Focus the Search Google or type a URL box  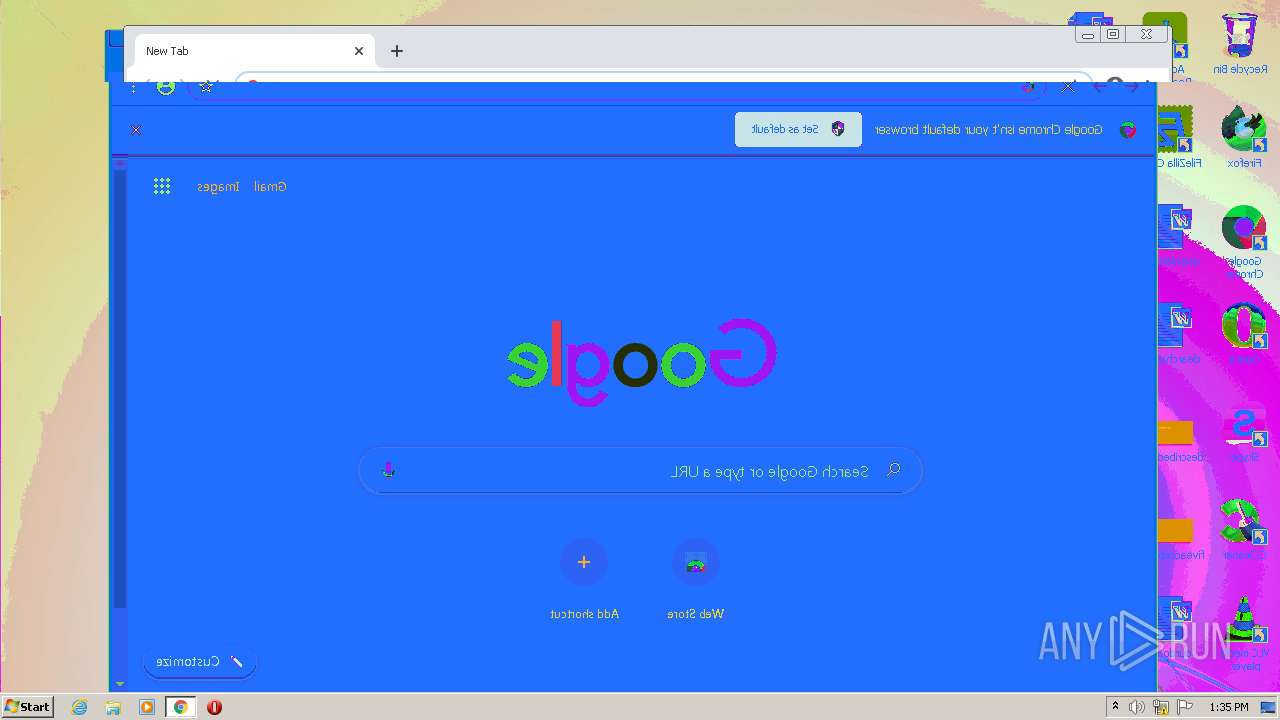(x=640, y=470)
